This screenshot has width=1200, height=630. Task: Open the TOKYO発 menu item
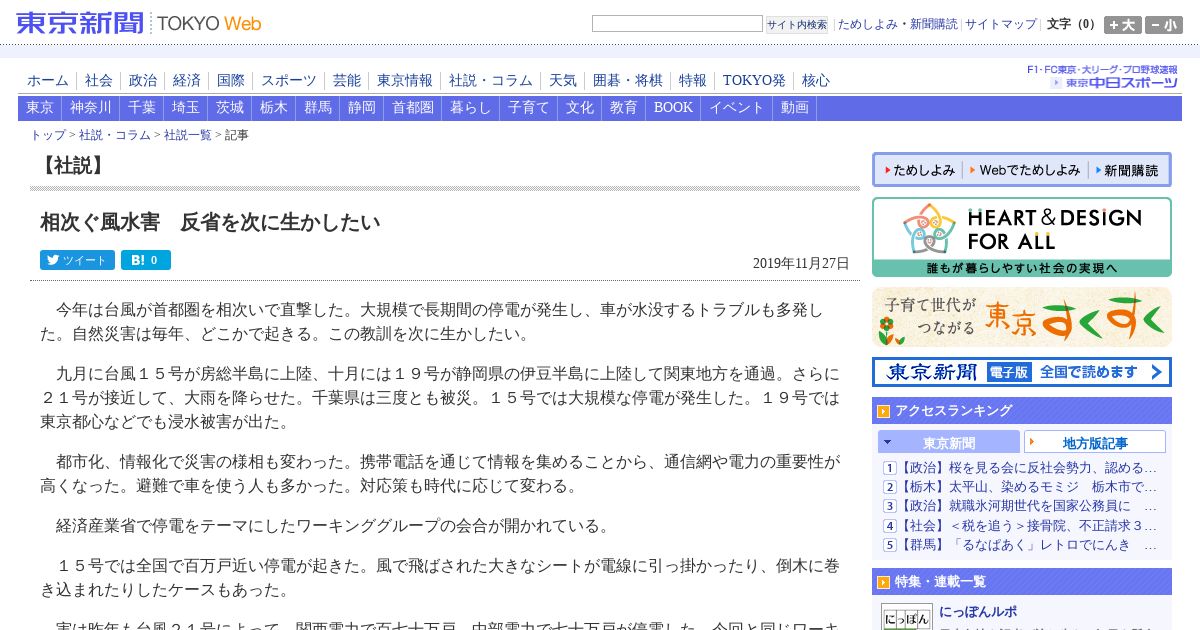click(754, 80)
